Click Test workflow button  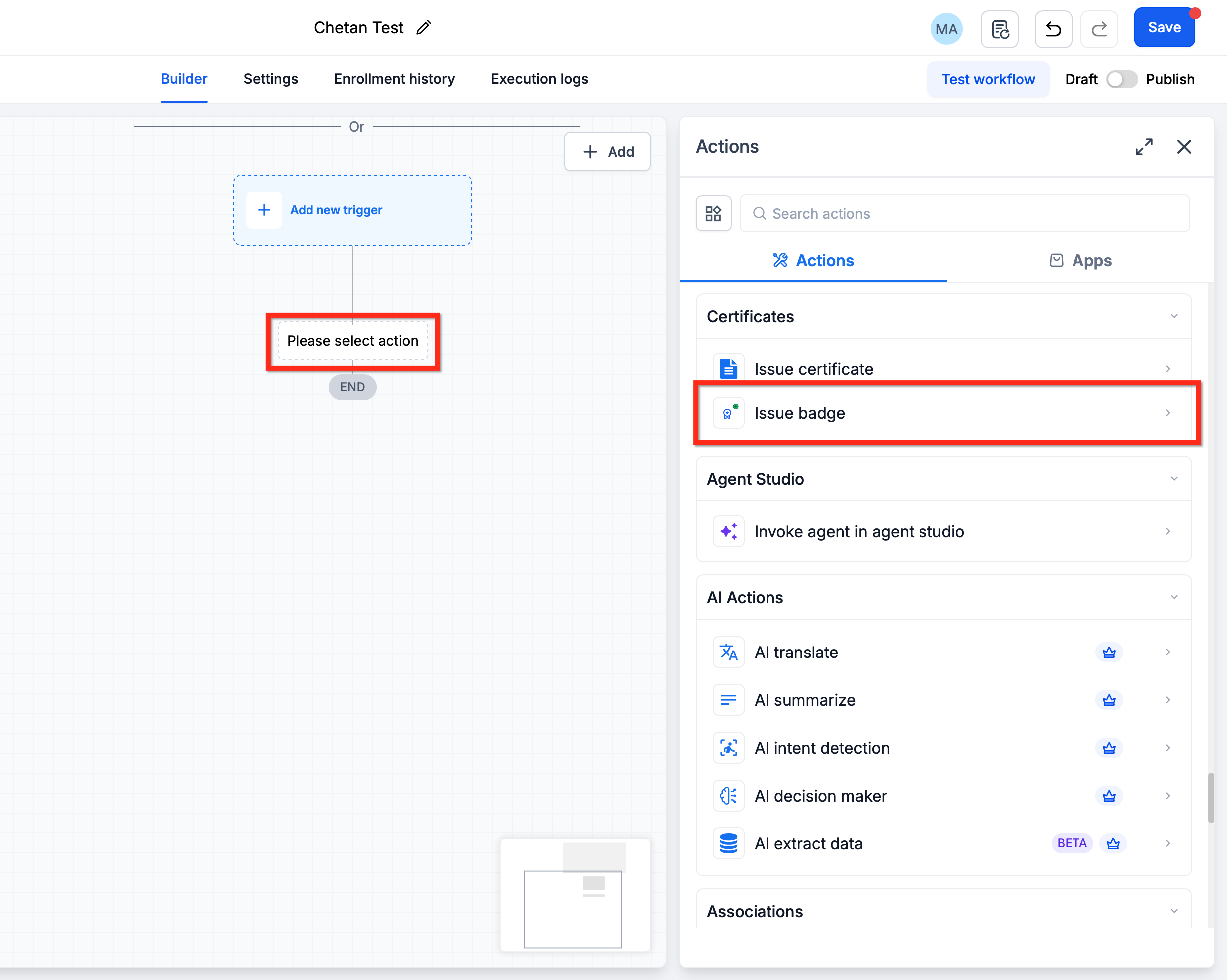click(x=988, y=80)
